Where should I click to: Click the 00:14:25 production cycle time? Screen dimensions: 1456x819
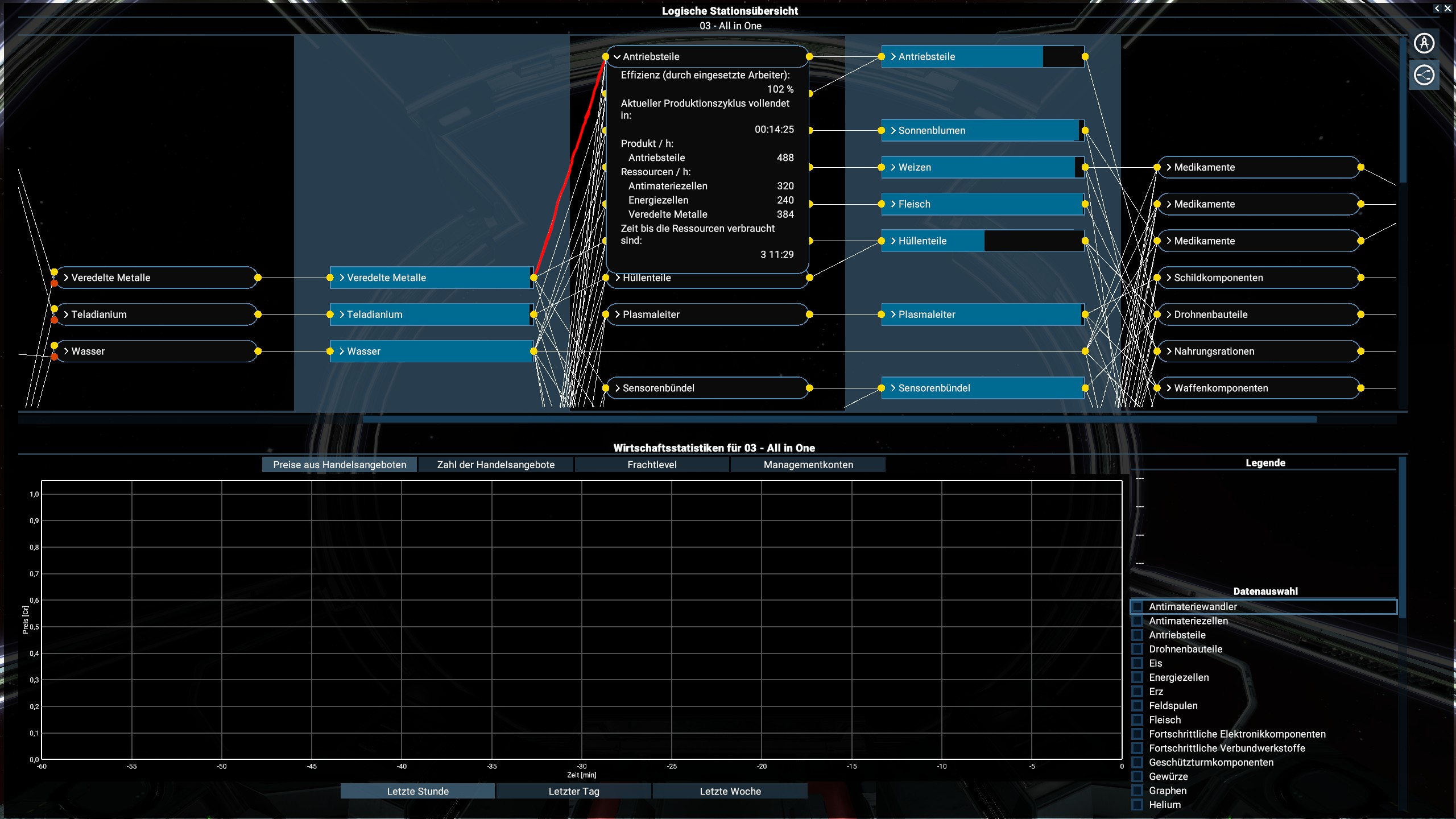point(774,130)
